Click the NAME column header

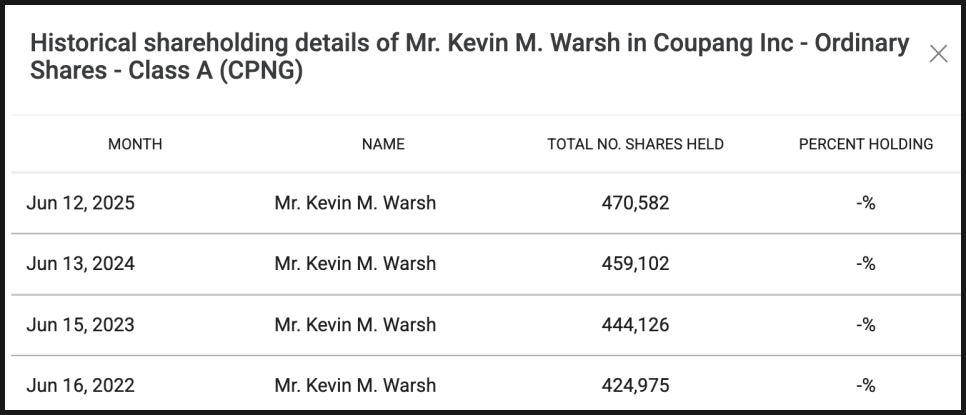click(x=383, y=144)
